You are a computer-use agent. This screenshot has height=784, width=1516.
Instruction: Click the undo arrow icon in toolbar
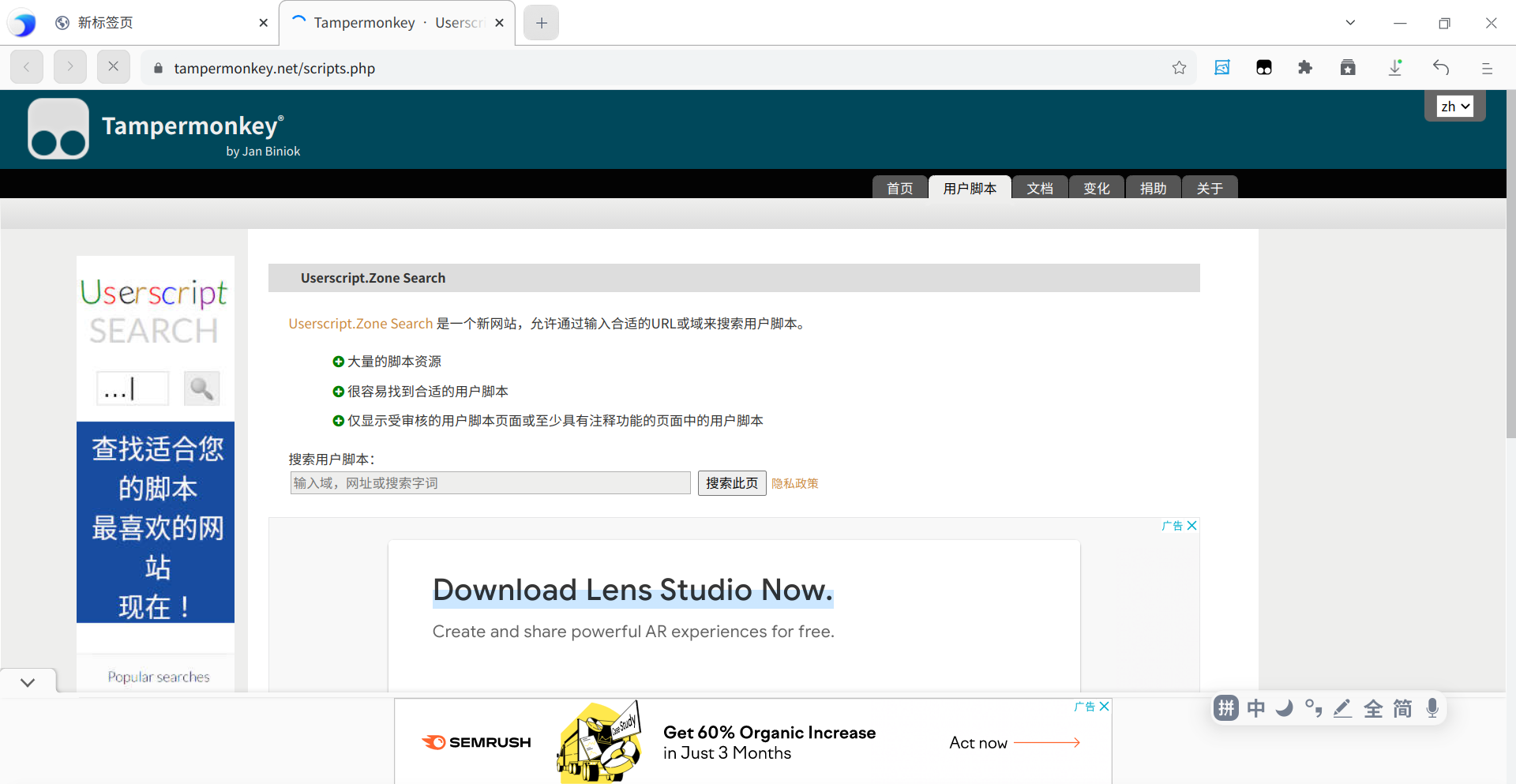tap(1441, 68)
